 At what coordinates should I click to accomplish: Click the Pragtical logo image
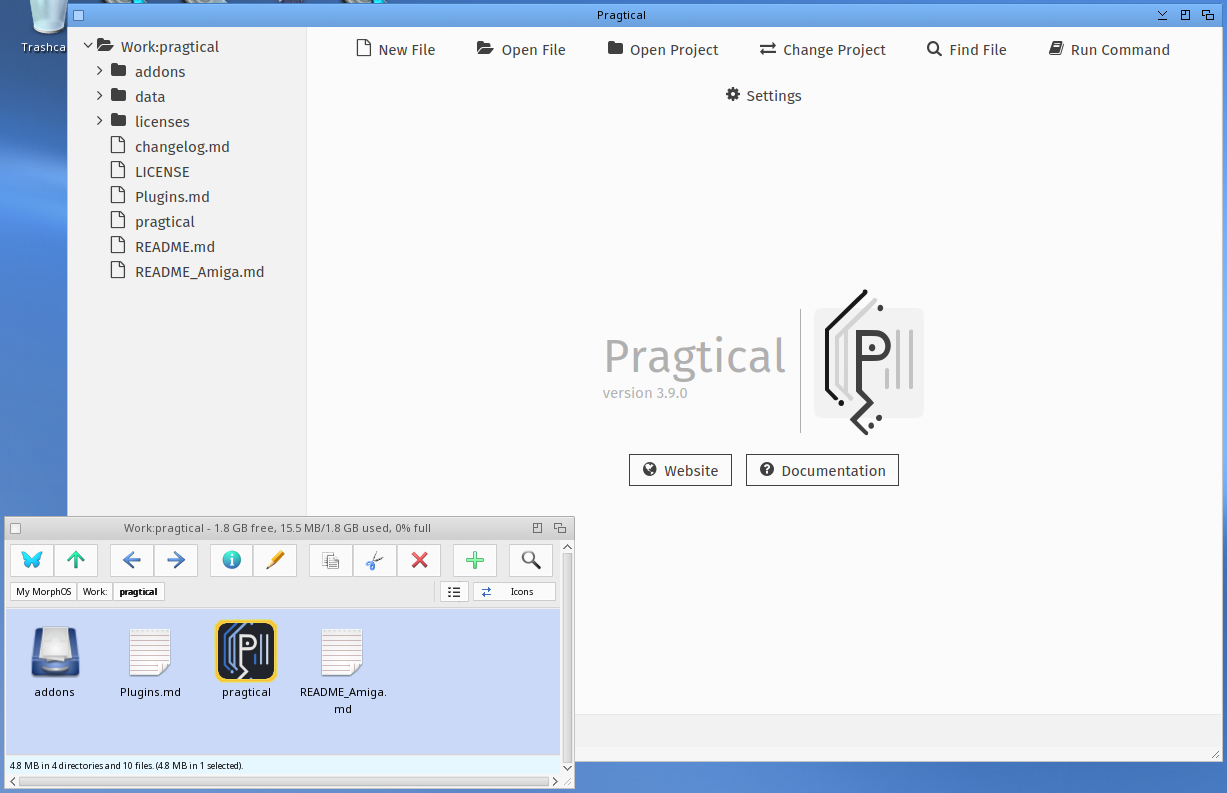pyautogui.click(x=869, y=362)
